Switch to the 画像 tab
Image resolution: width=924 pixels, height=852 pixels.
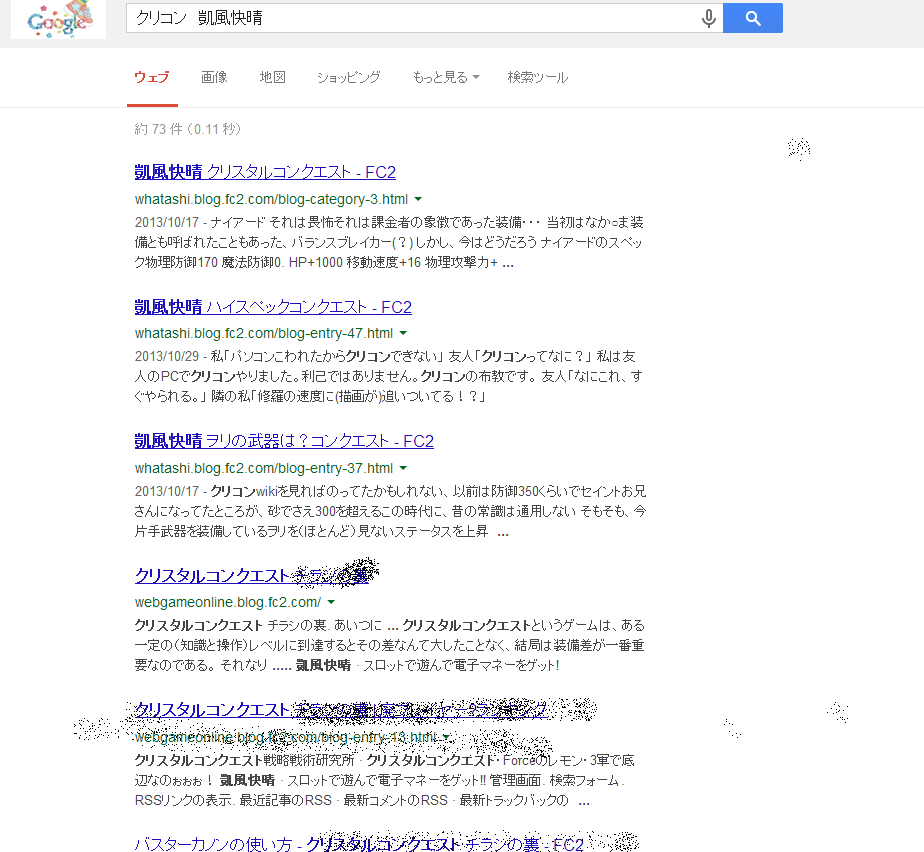point(214,77)
